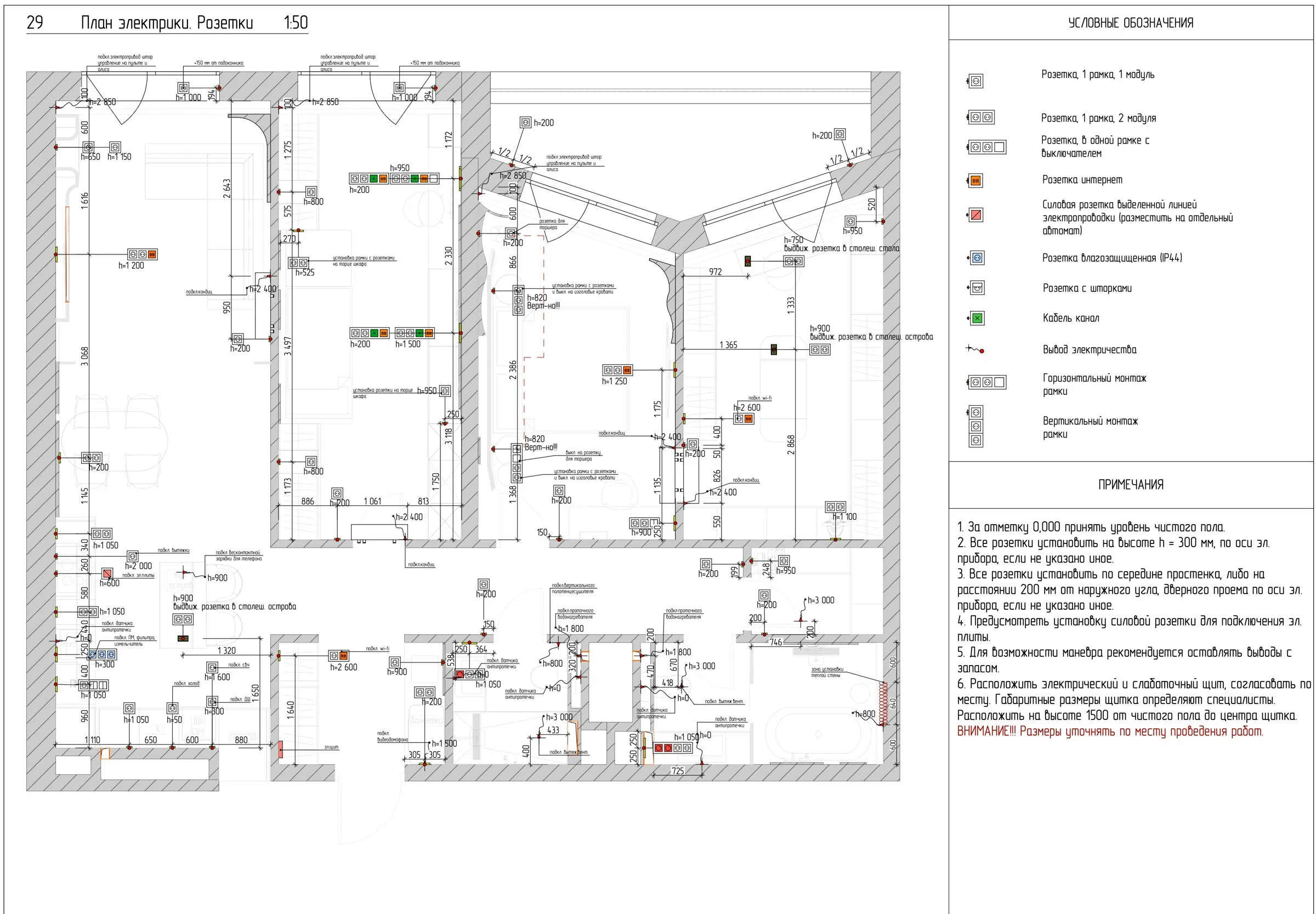Click note 4 about the stove power socket
The image size is (1316, 914).
1128,629
